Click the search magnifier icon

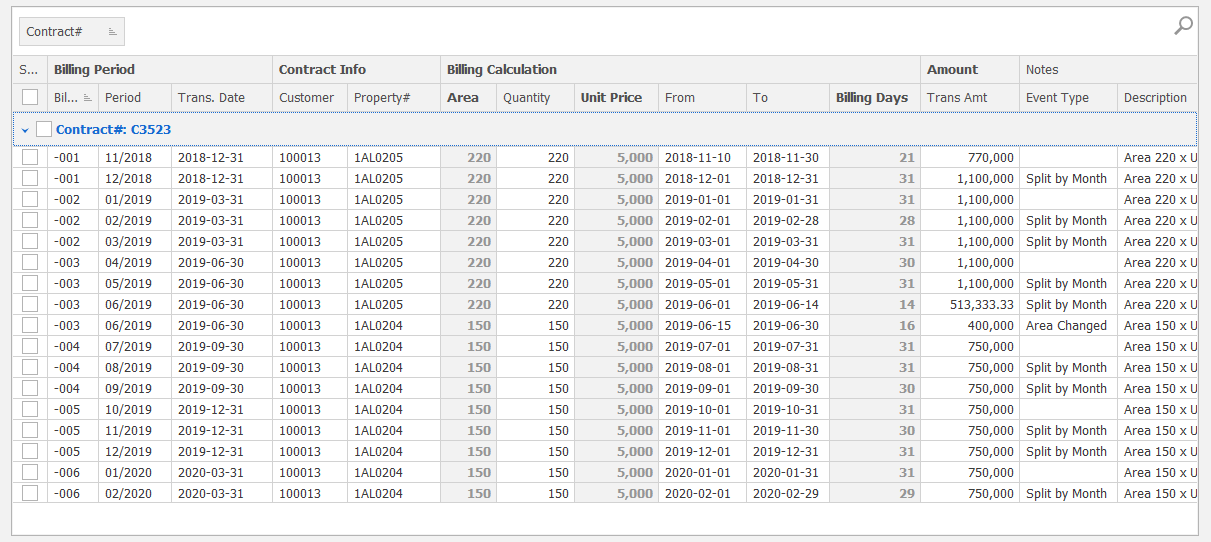click(x=1183, y=26)
